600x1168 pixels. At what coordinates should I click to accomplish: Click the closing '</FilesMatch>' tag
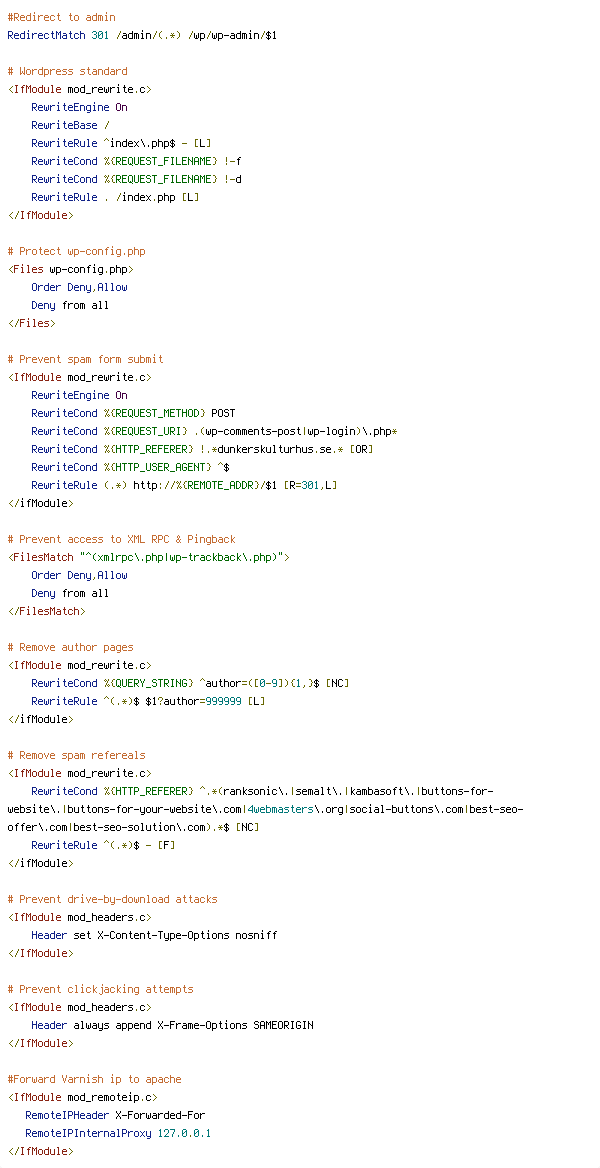click(x=46, y=611)
